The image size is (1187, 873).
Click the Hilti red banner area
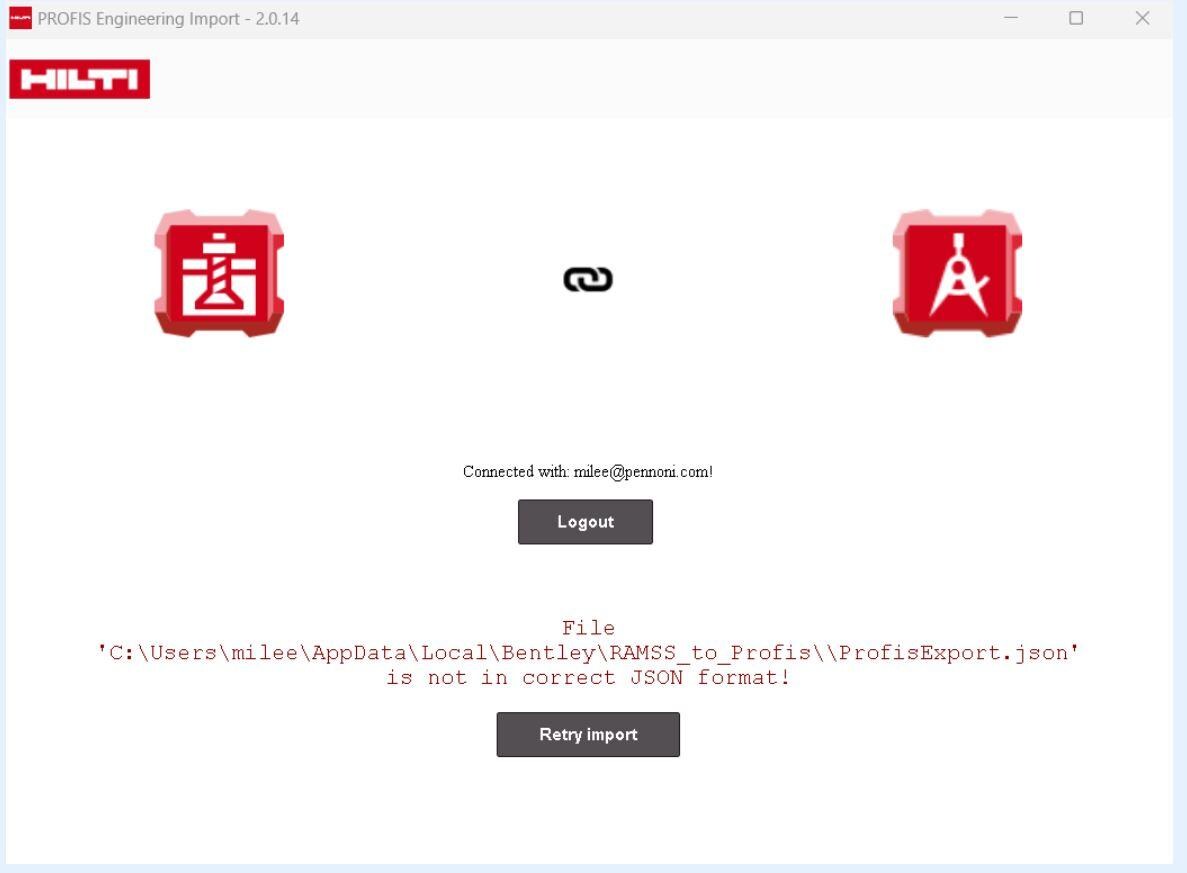pos(80,79)
